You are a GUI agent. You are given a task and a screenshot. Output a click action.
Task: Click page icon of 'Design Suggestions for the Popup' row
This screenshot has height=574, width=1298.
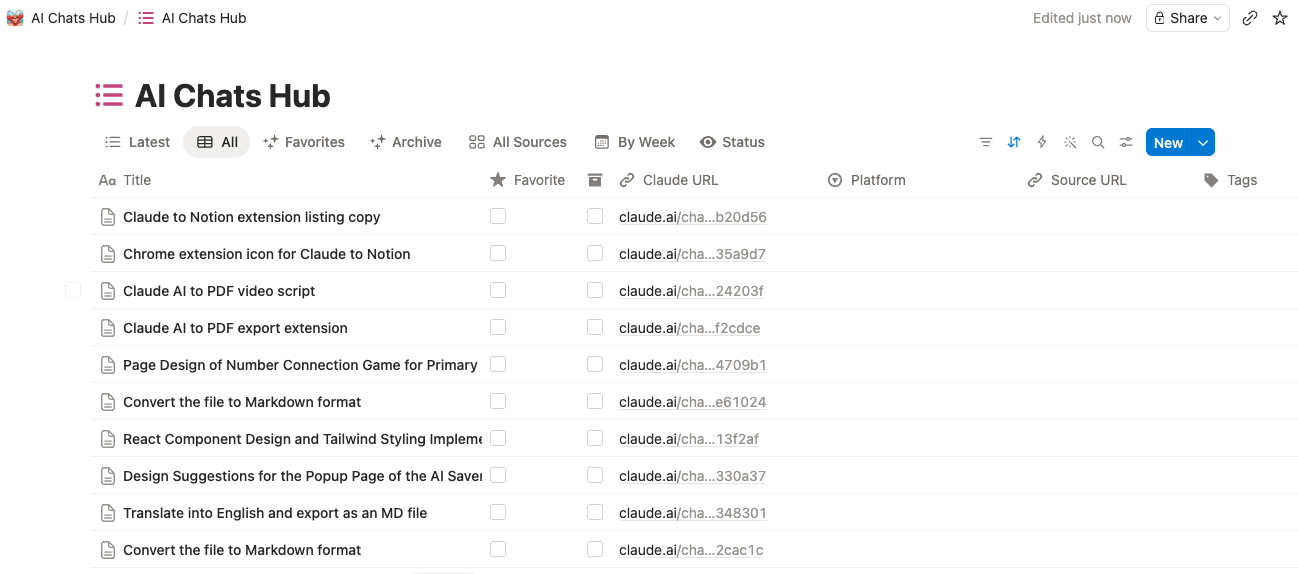click(108, 476)
